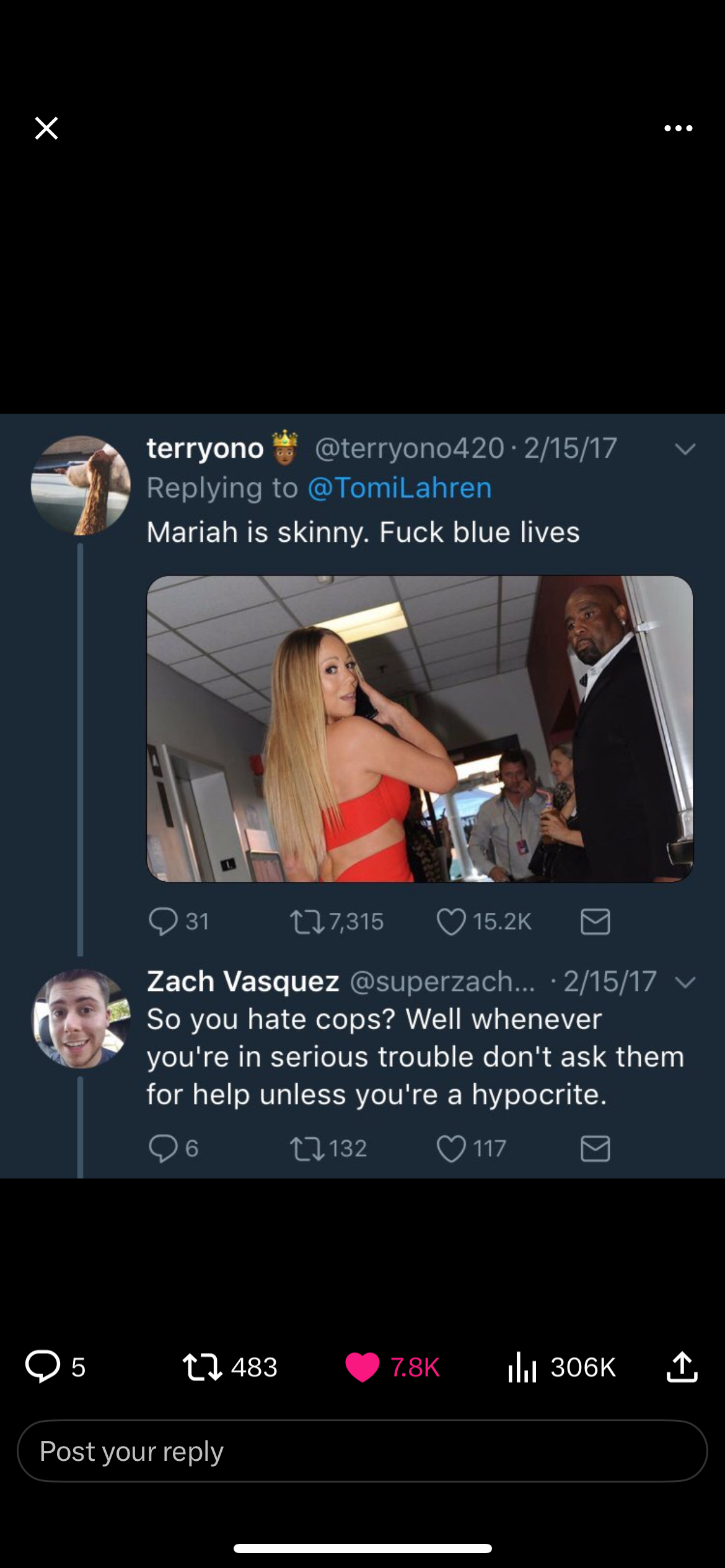Tap the reply bubble icon showing 5
This screenshot has width=725, height=1568.
(x=43, y=1367)
